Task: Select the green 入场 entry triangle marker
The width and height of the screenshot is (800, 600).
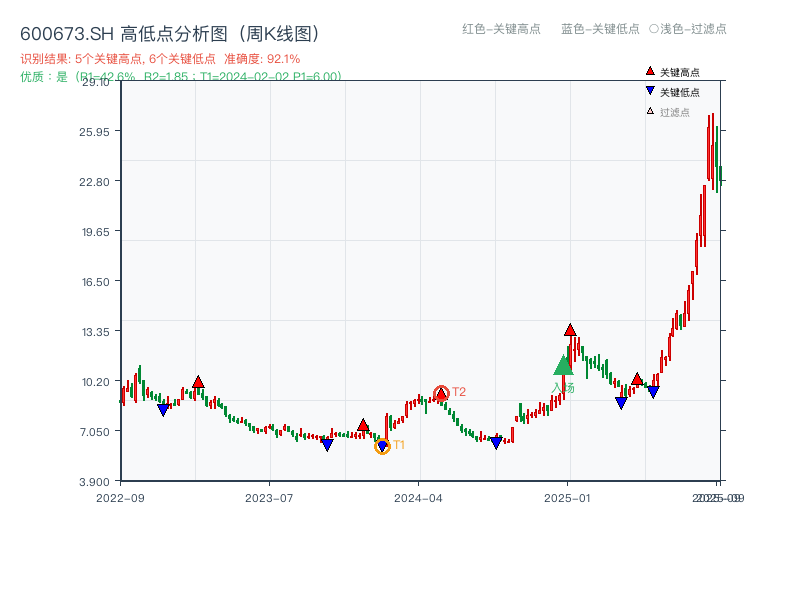Action: [x=563, y=365]
